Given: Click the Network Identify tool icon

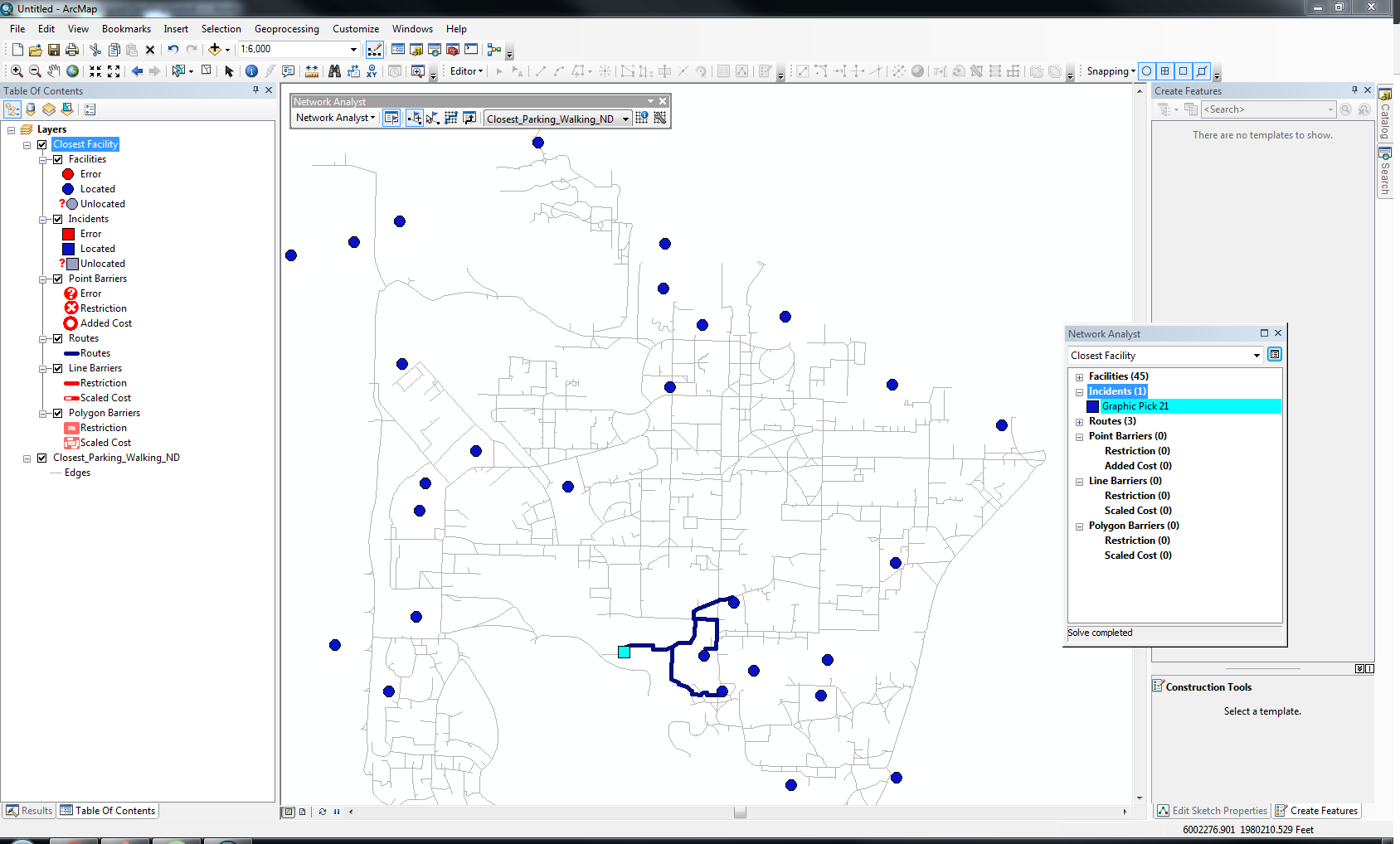Looking at the screenshot, I should pyautogui.click(x=641, y=119).
